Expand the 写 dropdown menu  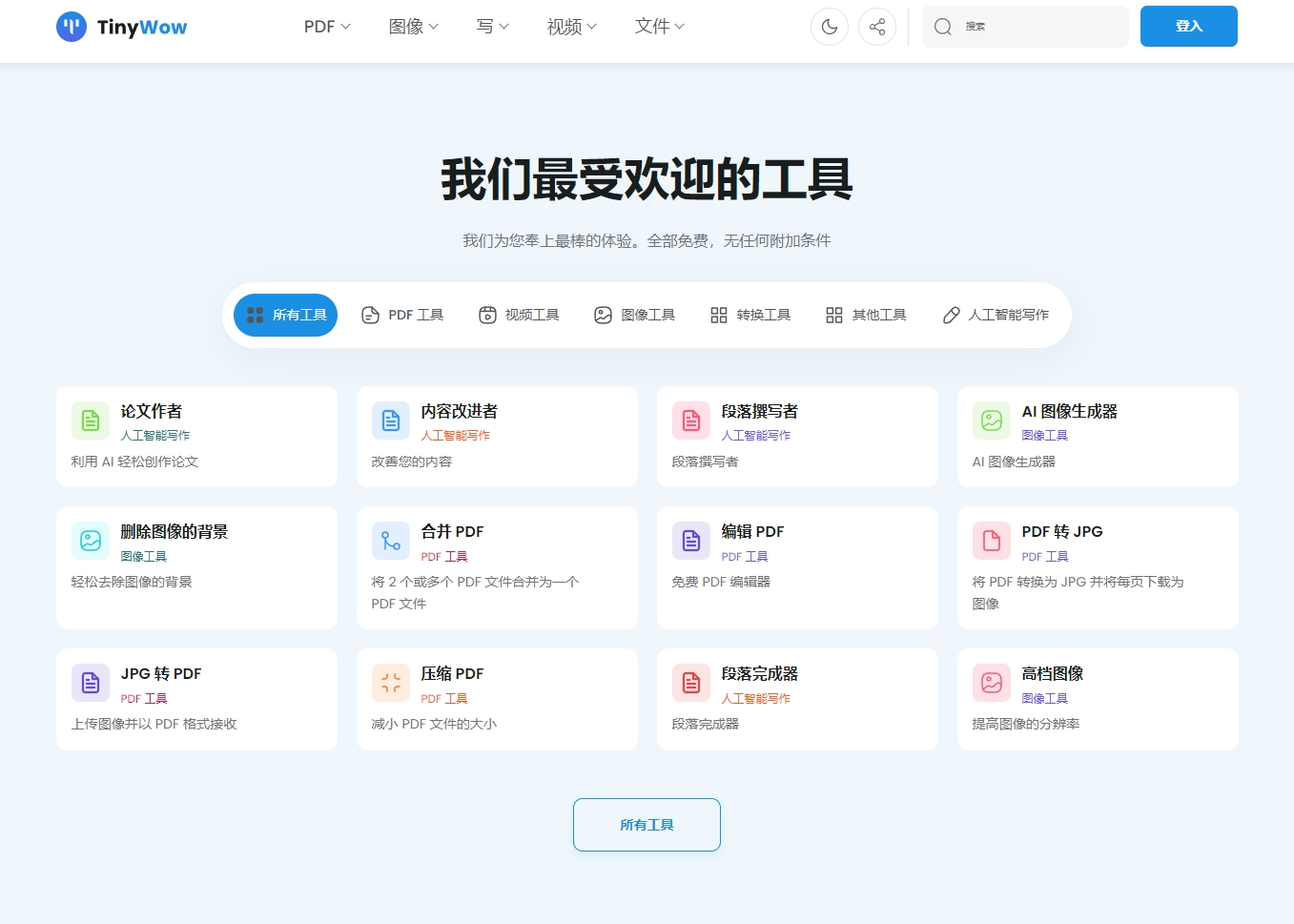[493, 27]
